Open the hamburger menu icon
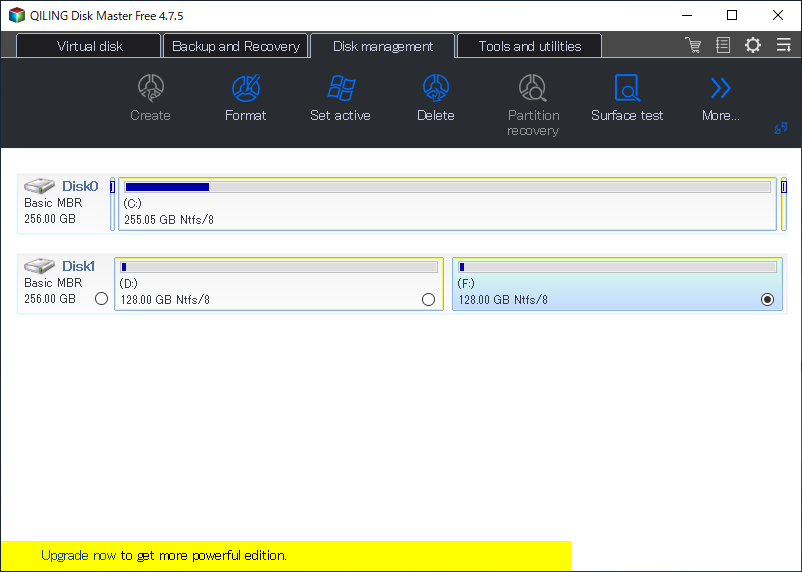The height and width of the screenshot is (572, 802). point(783,45)
